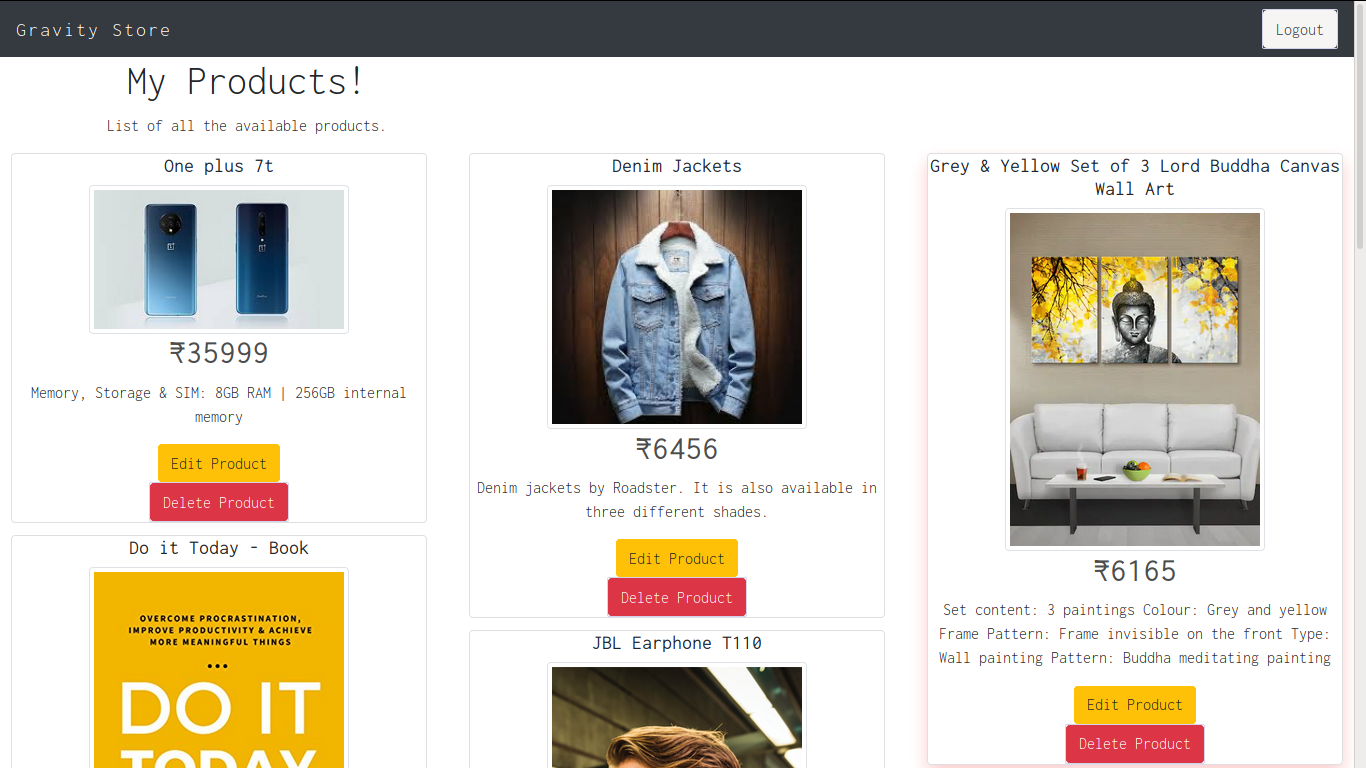The image size is (1366, 768).
Task: Edit the Buddha Canvas Wall Art product
Action: [x=1135, y=704]
